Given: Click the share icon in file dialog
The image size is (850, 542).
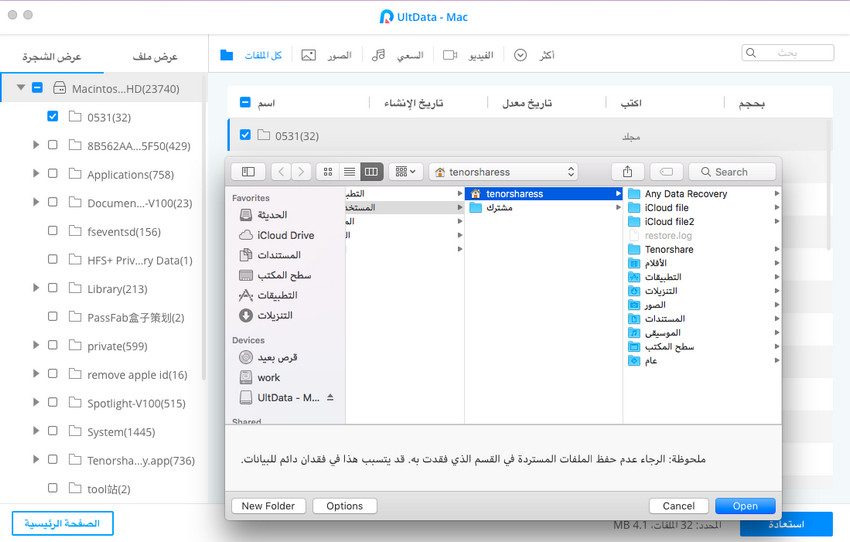Looking at the screenshot, I should coord(628,172).
